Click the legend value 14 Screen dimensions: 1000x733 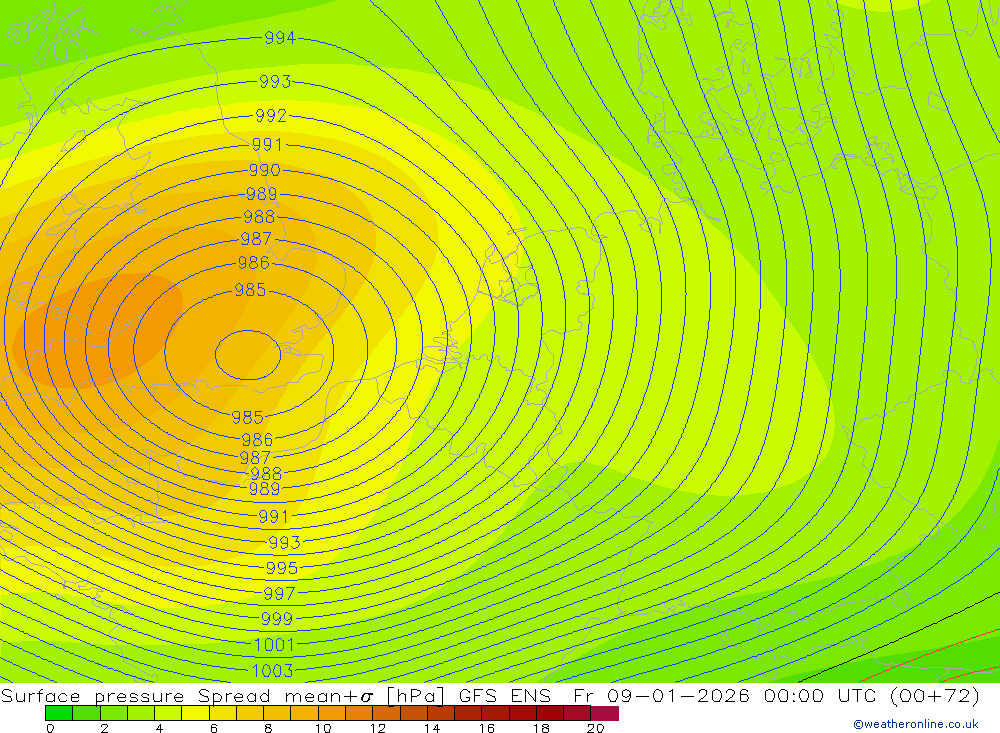[x=432, y=728]
